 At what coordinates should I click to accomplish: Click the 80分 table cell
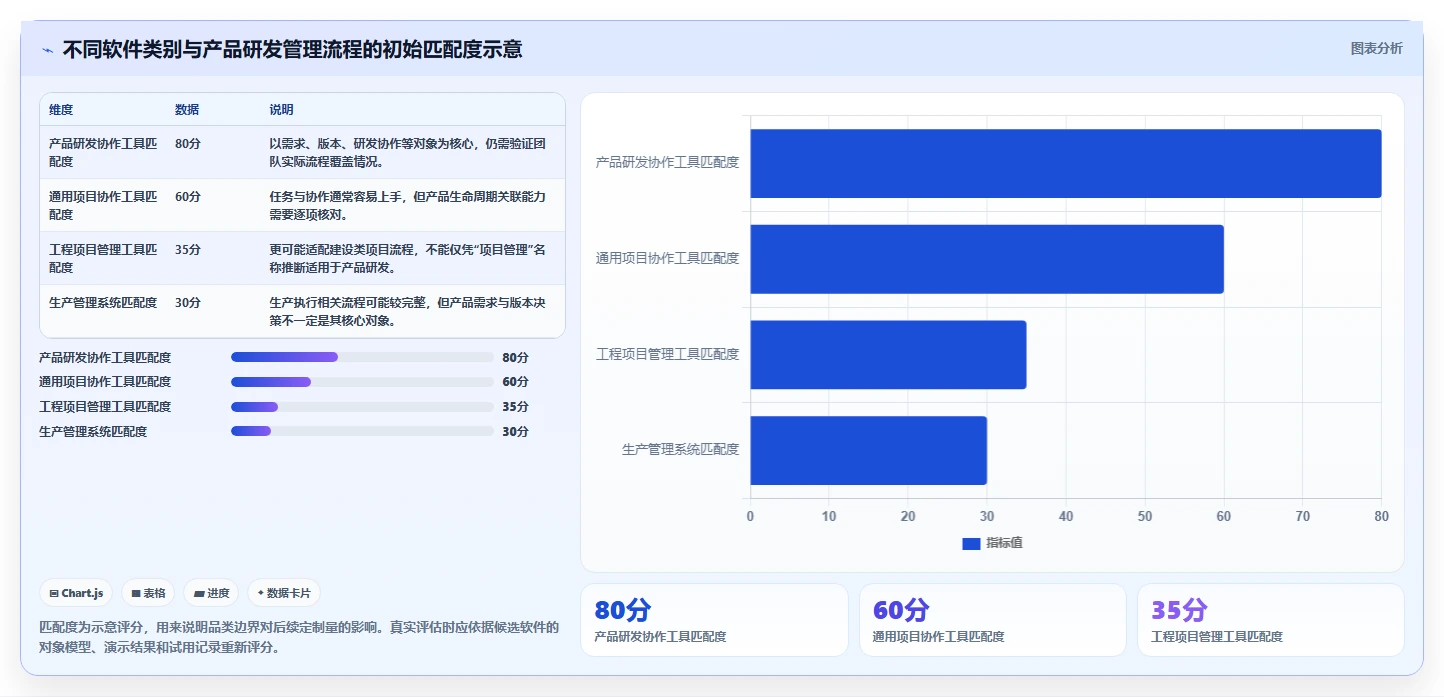point(188,144)
